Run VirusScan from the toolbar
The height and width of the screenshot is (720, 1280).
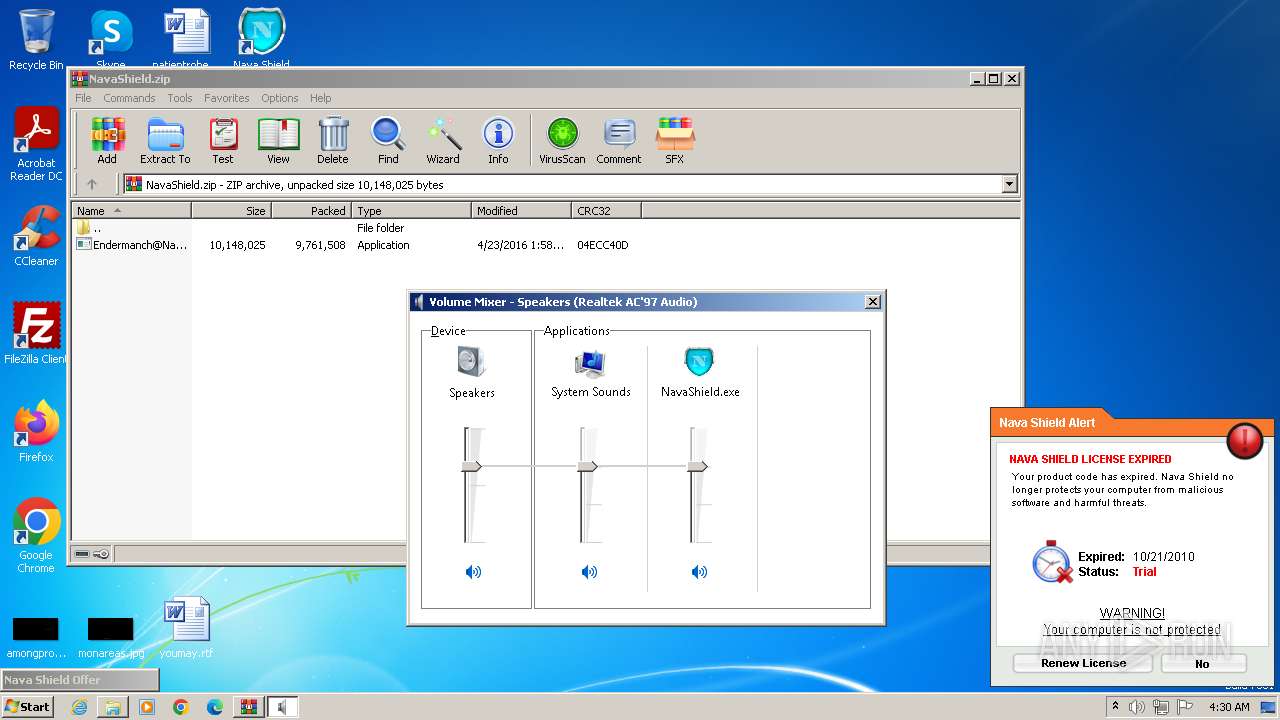562,140
